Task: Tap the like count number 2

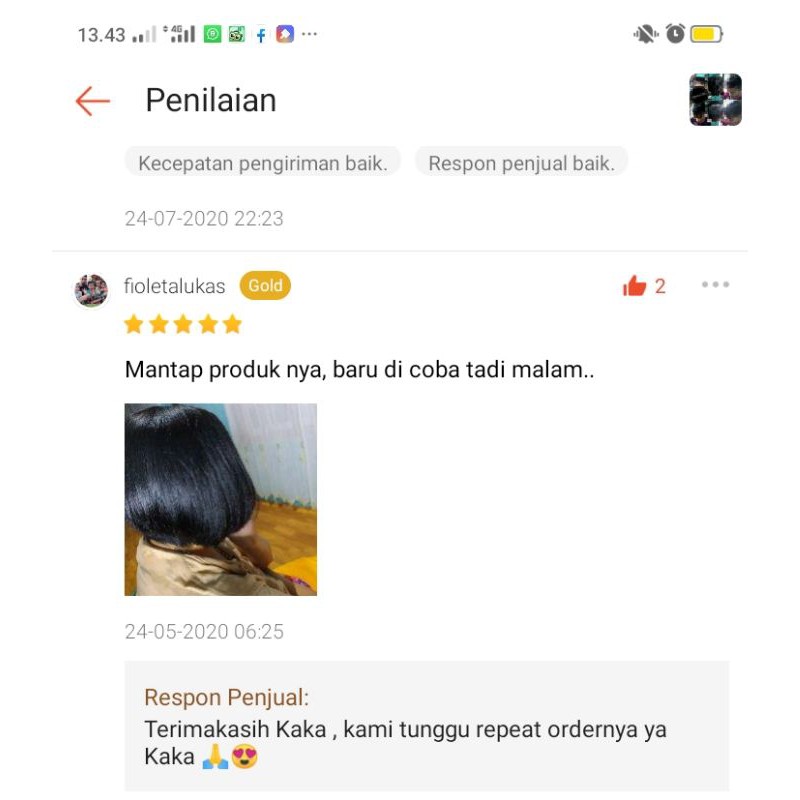Action: [x=660, y=286]
